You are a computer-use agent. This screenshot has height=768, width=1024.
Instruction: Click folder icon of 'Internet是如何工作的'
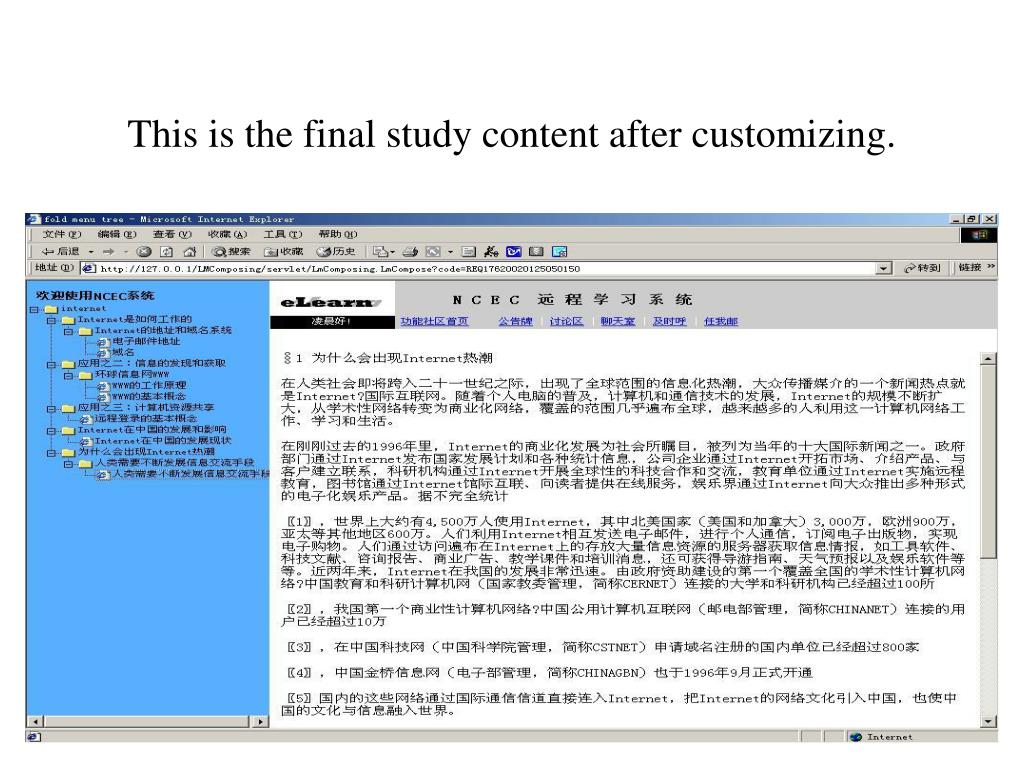tap(69, 320)
